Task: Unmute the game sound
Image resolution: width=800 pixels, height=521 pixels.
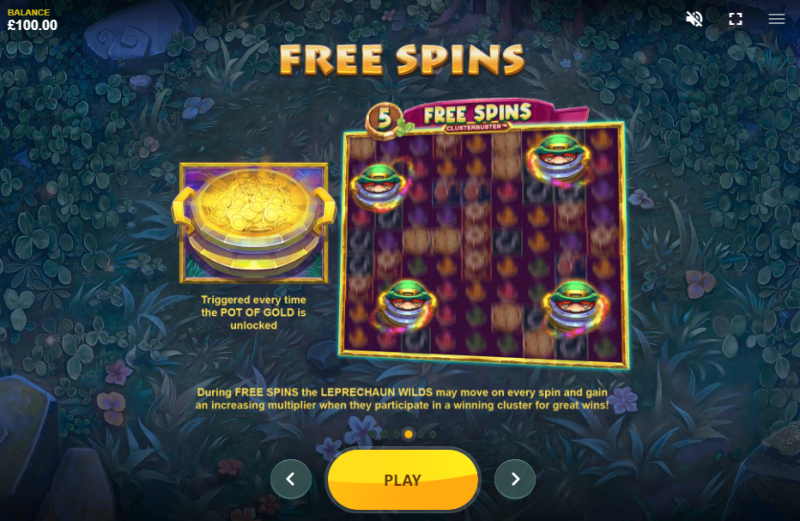Action: (694, 19)
